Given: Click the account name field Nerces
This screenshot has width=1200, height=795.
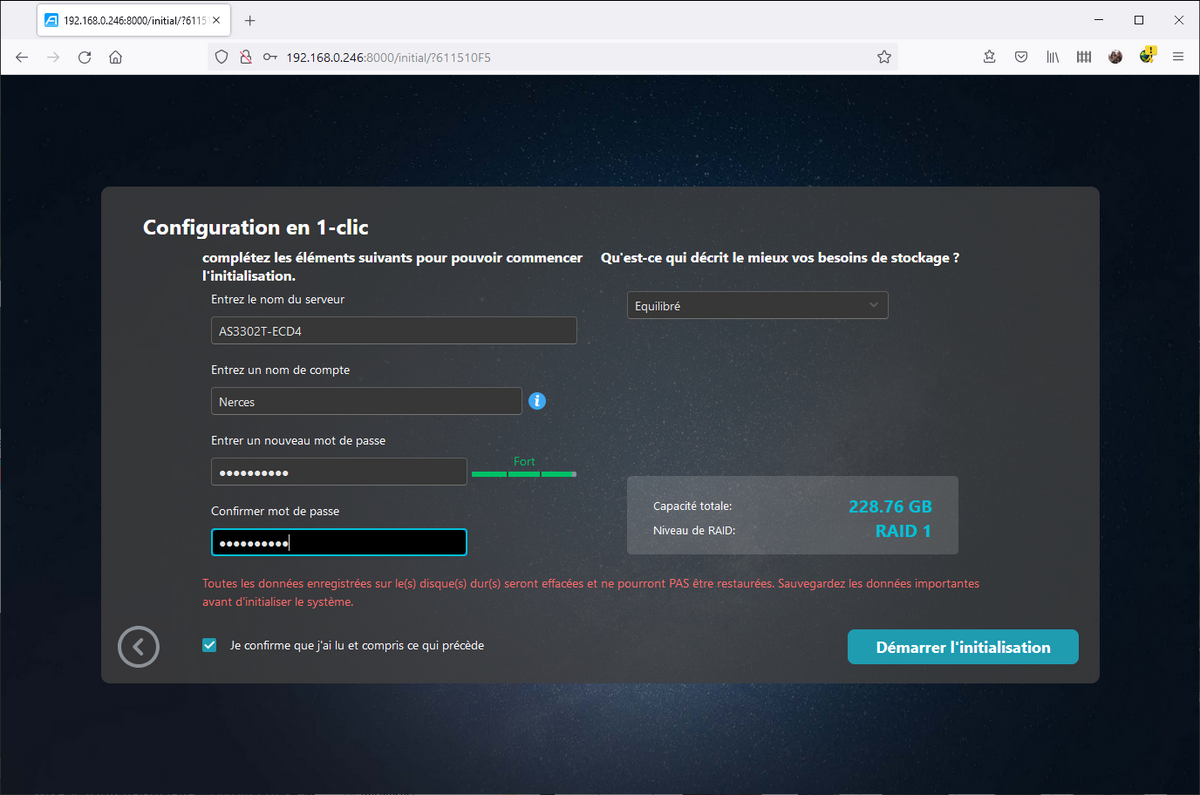Looking at the screenshot, I should [x=366, y=401].
